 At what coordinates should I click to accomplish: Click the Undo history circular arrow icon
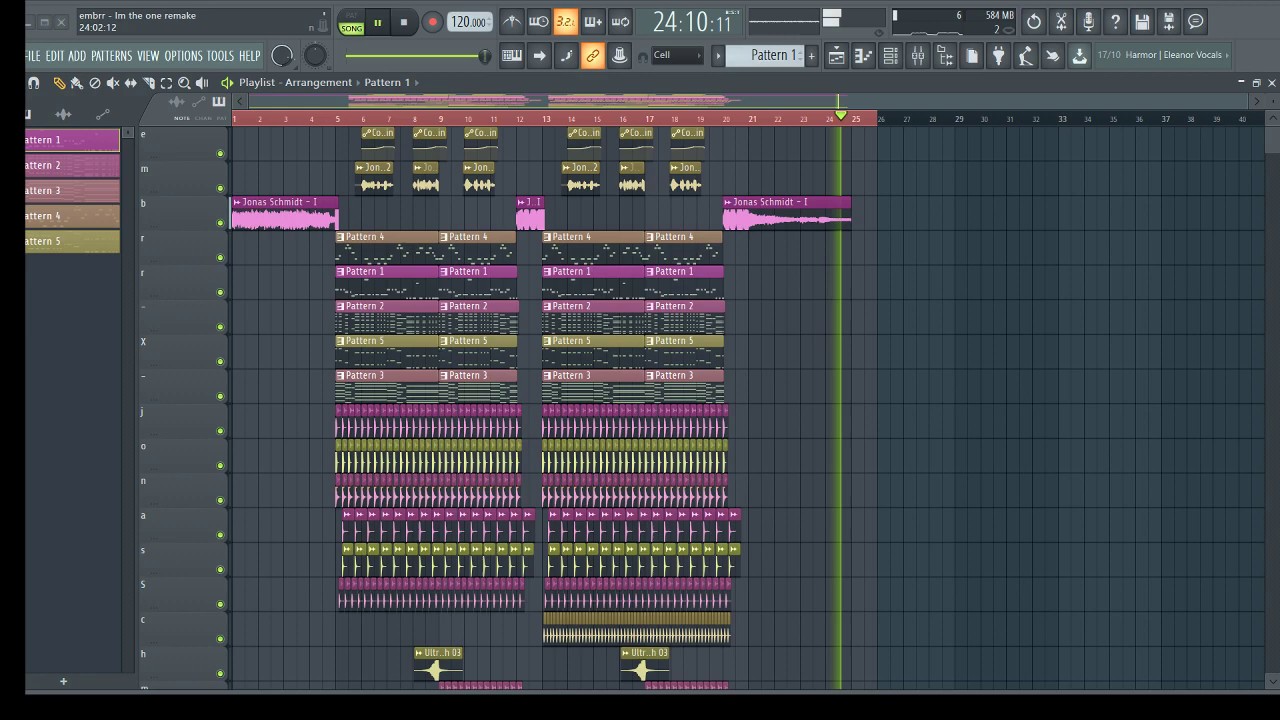point(1034,21)
